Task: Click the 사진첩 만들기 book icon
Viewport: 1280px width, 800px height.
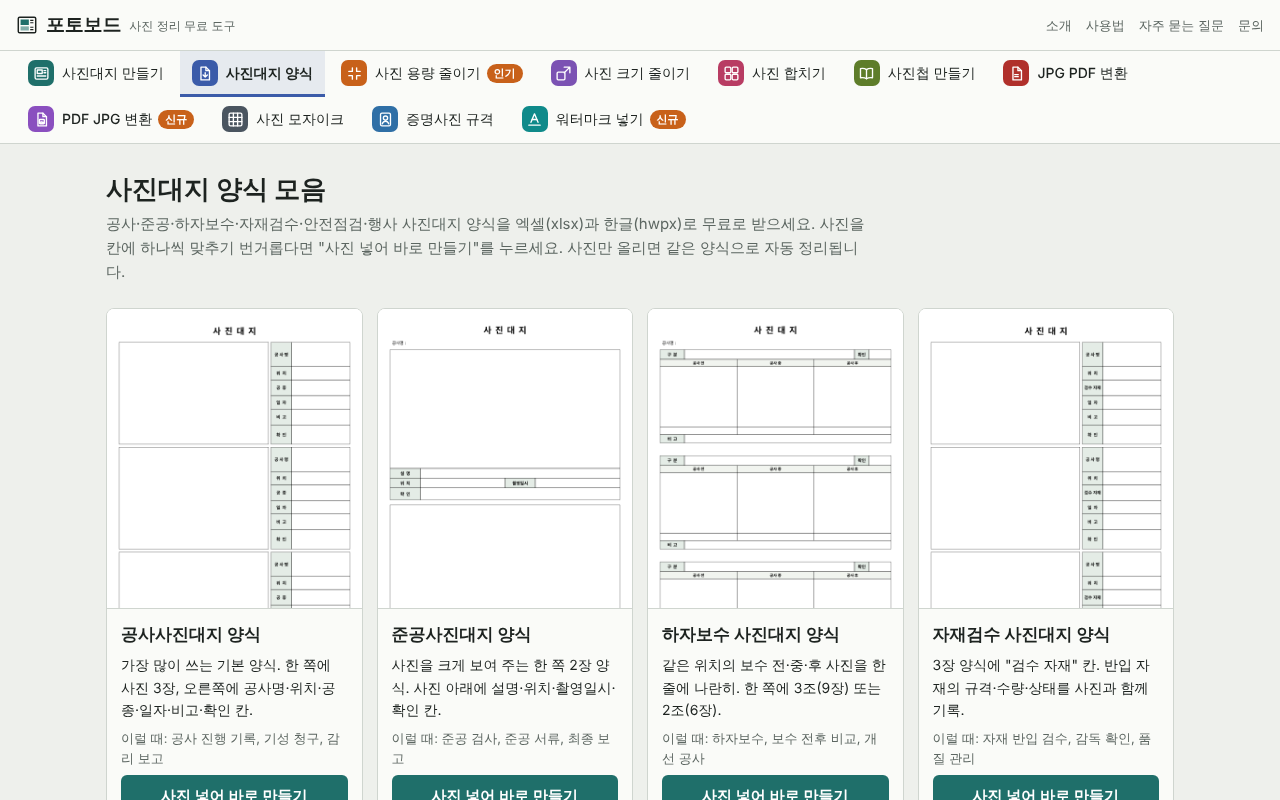Action: (x=867, y=73)
